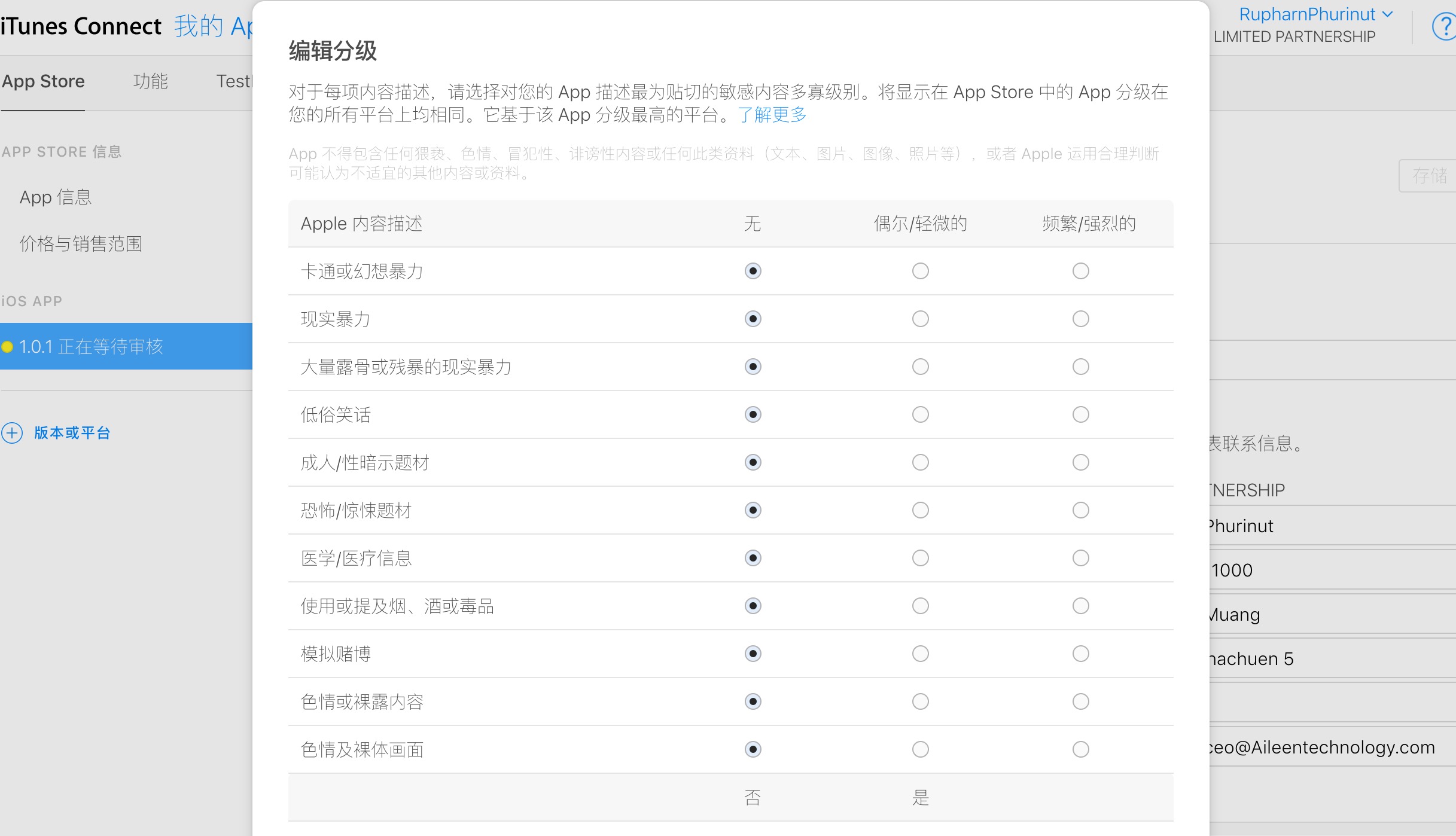
Task: Choose 偶尔/轻微的 for 成人/性暗示题材
Action: tap(920, 462)
